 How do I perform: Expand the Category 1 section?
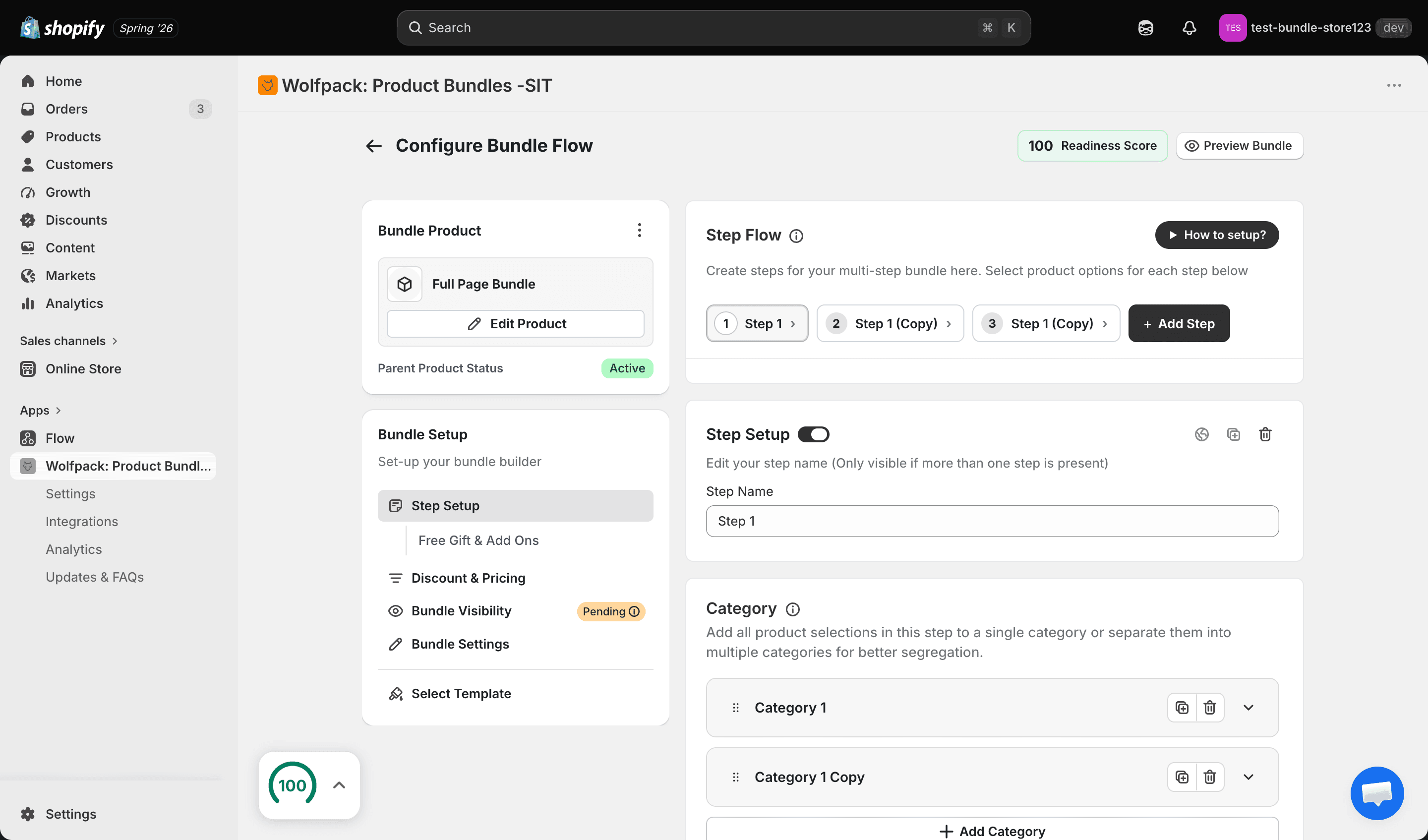(1248, 708)
